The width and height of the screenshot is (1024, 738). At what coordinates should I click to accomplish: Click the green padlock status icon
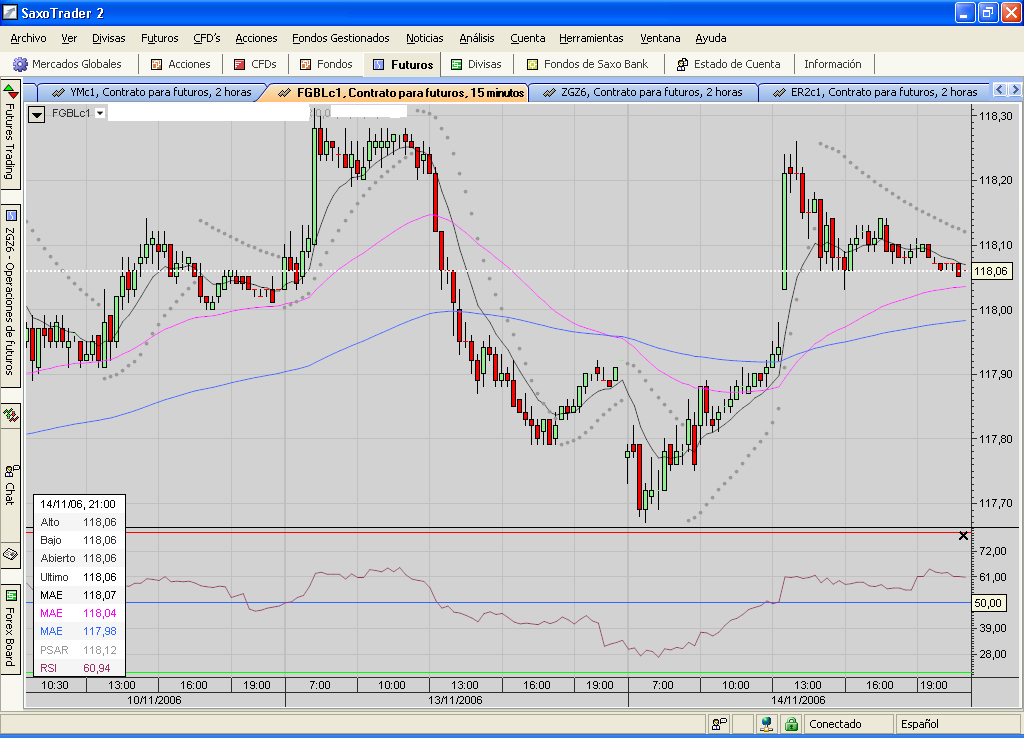(792, 724)
